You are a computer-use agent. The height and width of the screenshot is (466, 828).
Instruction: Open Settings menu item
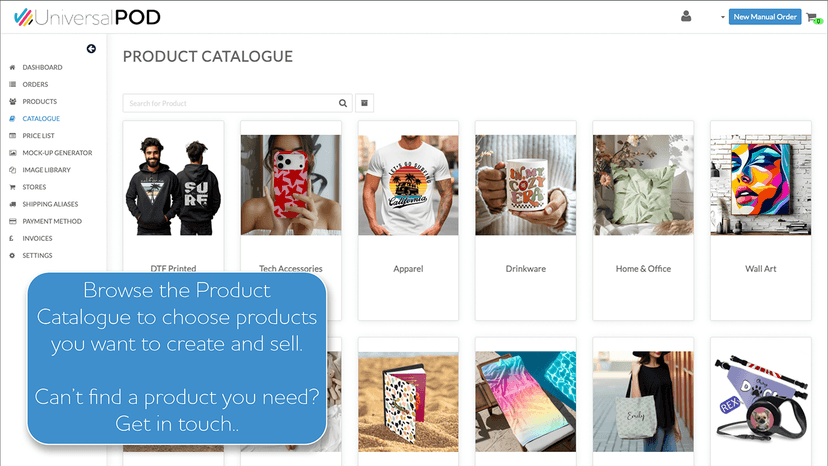click(x=37, y=256)
